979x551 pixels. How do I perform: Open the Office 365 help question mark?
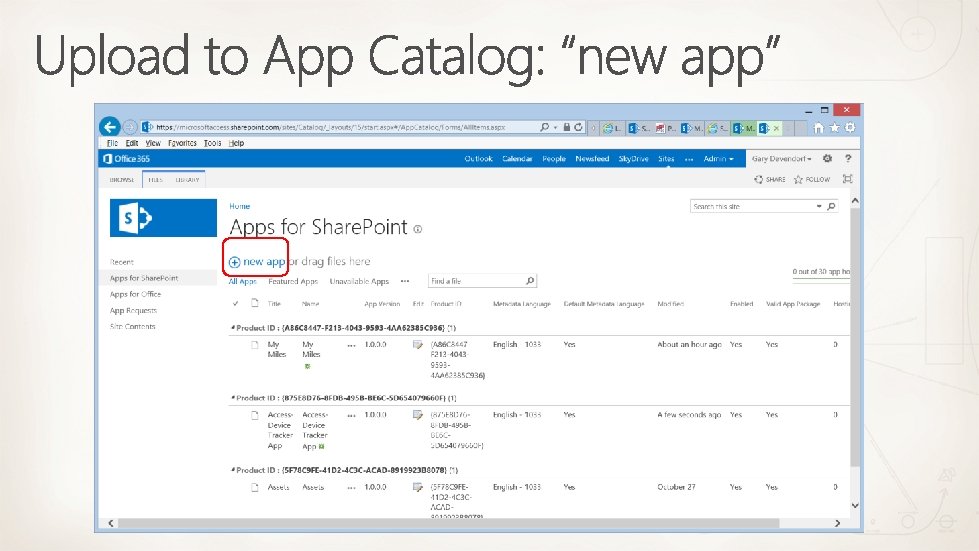tap(848, 158)
